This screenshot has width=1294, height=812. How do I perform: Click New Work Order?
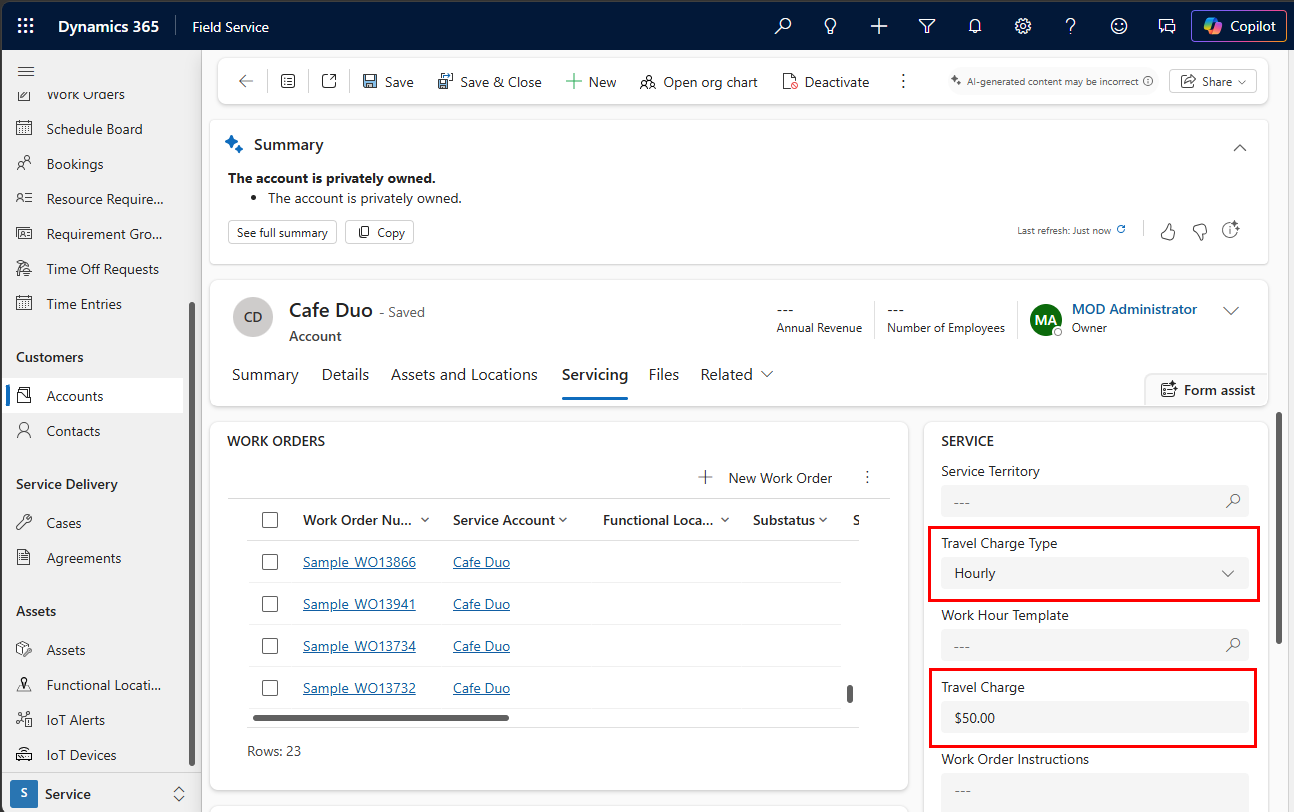click(766, 478)
